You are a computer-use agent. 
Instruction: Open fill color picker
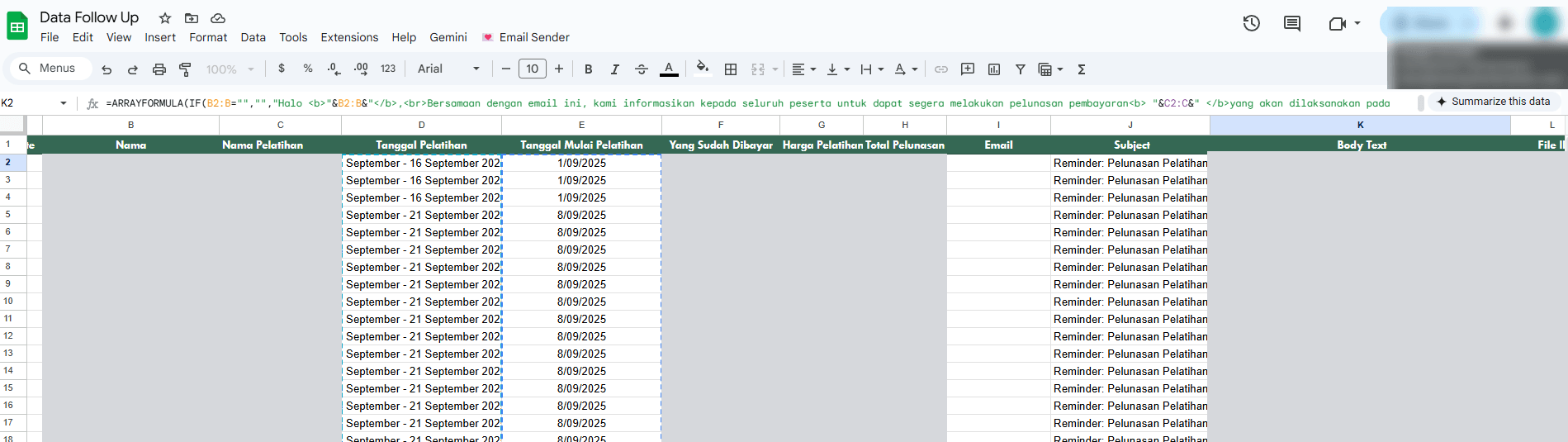(702, 68)
